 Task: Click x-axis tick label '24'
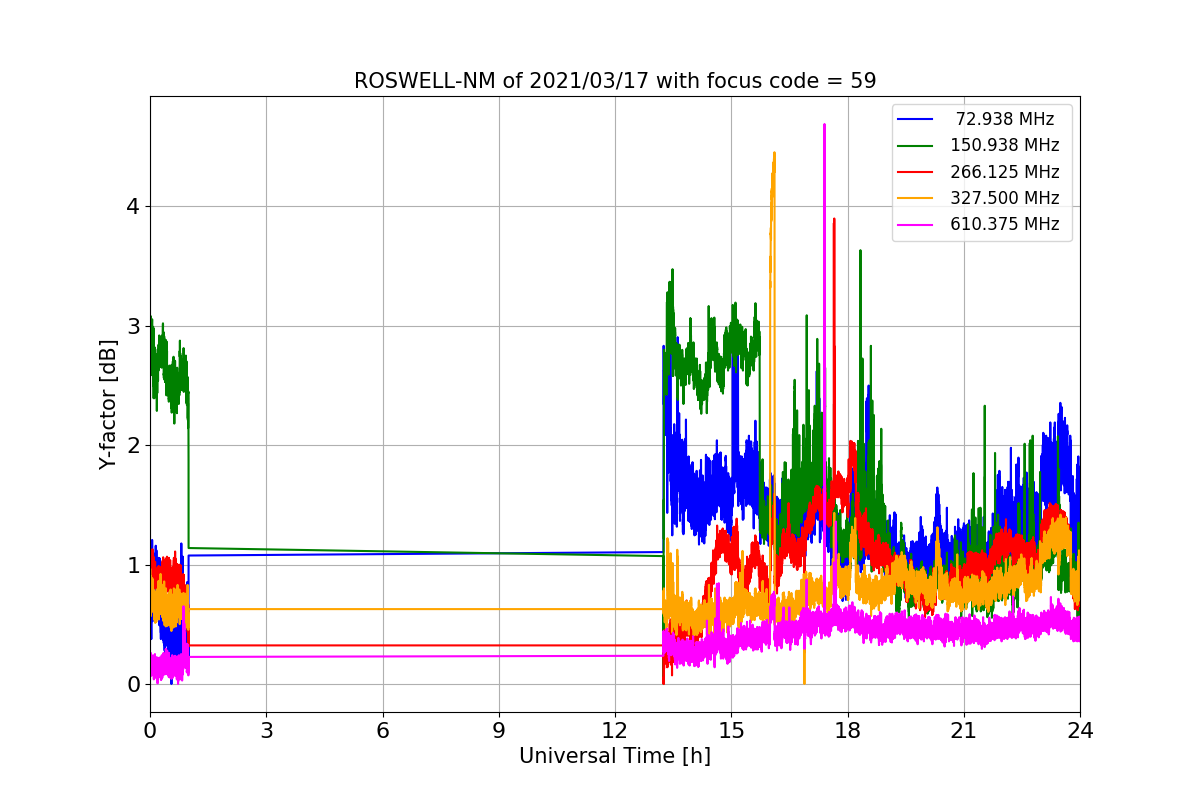(1080, 731)
